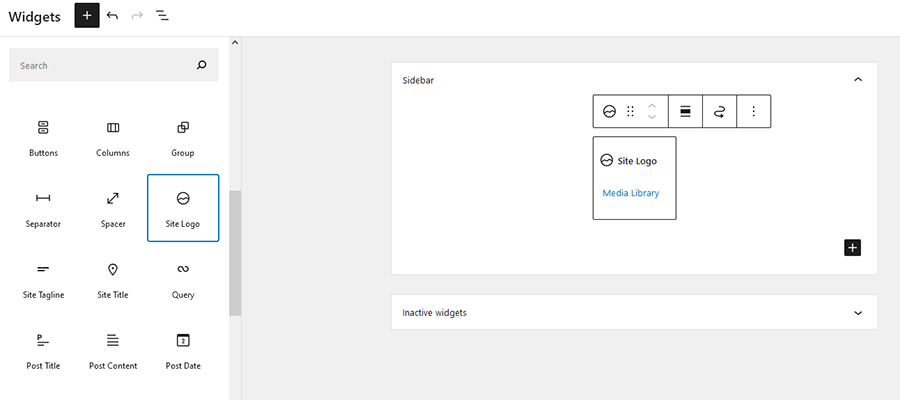
Task: Add the Spacer block
Action: 113,208
